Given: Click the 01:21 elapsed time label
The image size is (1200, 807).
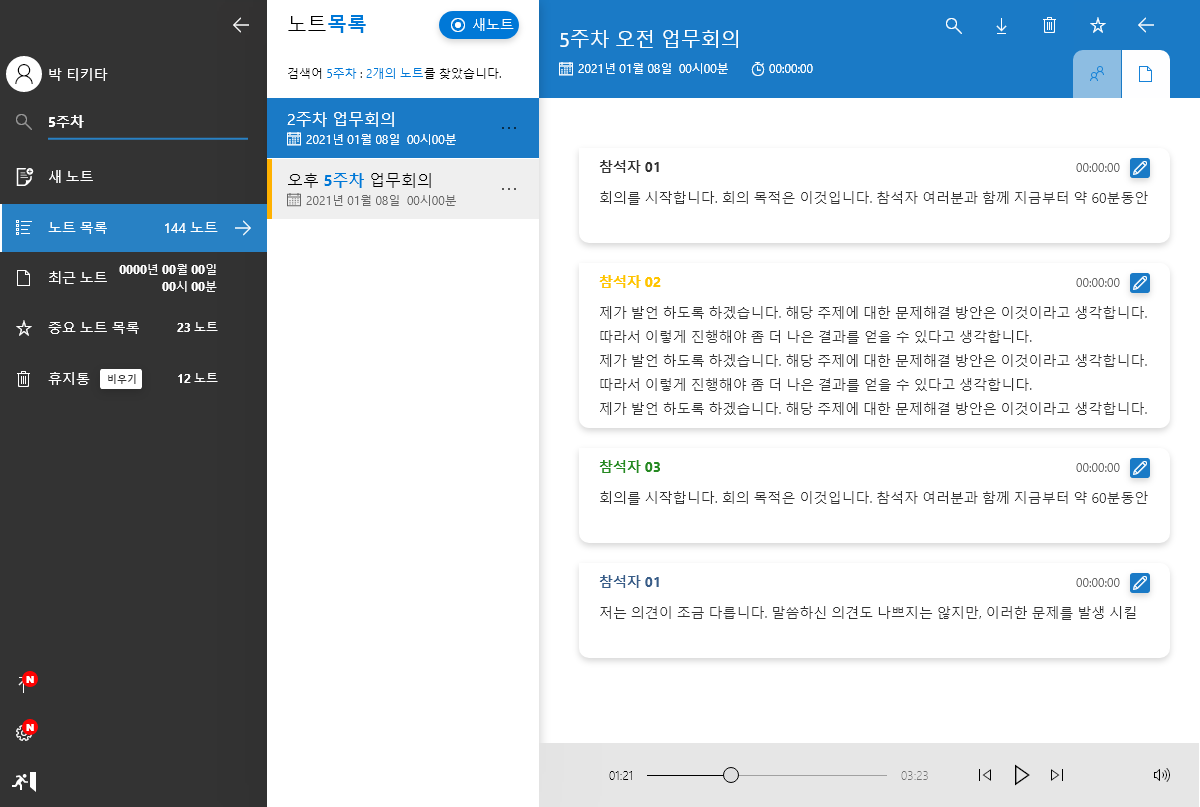Looking at the screenshot, I should tap(621, 776).
